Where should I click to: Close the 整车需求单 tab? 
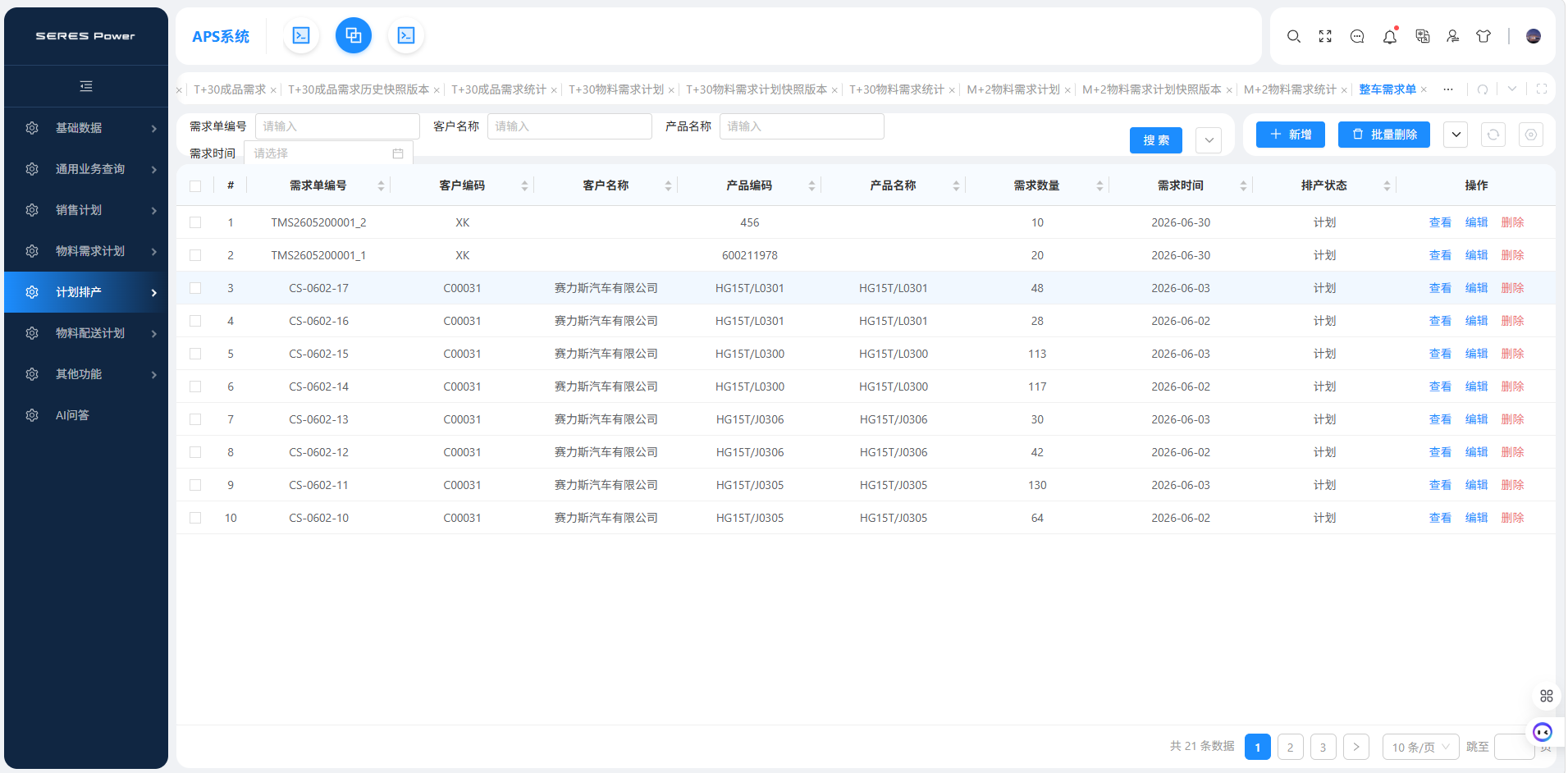click(x=1424, y=89)
